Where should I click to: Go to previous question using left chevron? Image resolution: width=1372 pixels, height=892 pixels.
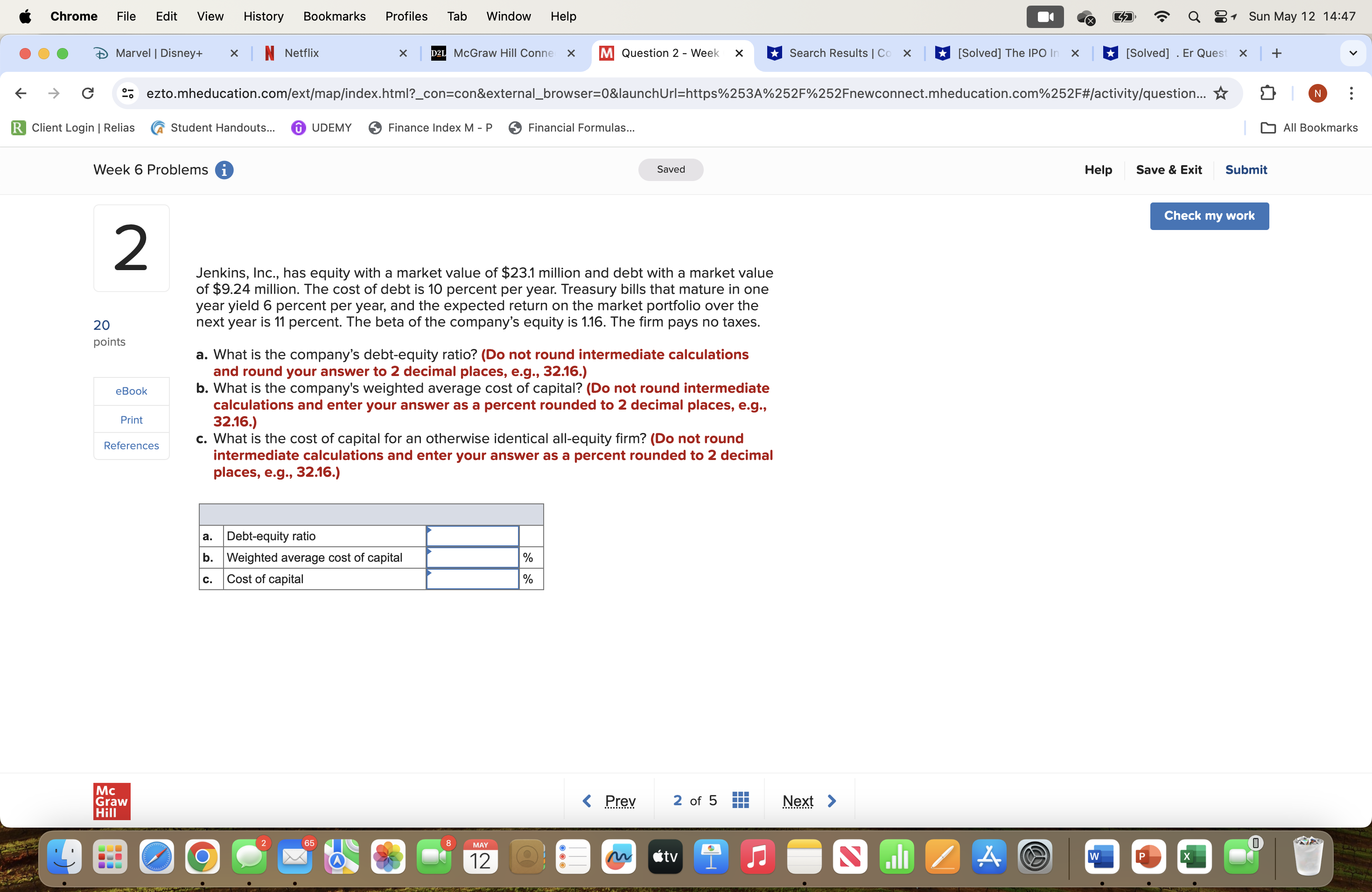587,801
